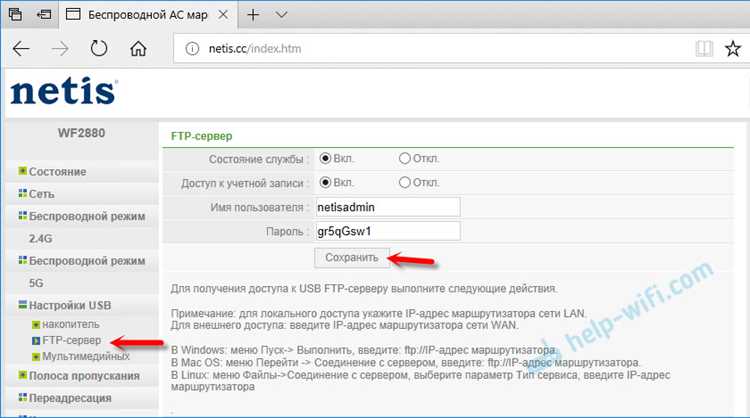Open the накопитель submenu item
Viewport: 750px width, 418px height.
71,324
